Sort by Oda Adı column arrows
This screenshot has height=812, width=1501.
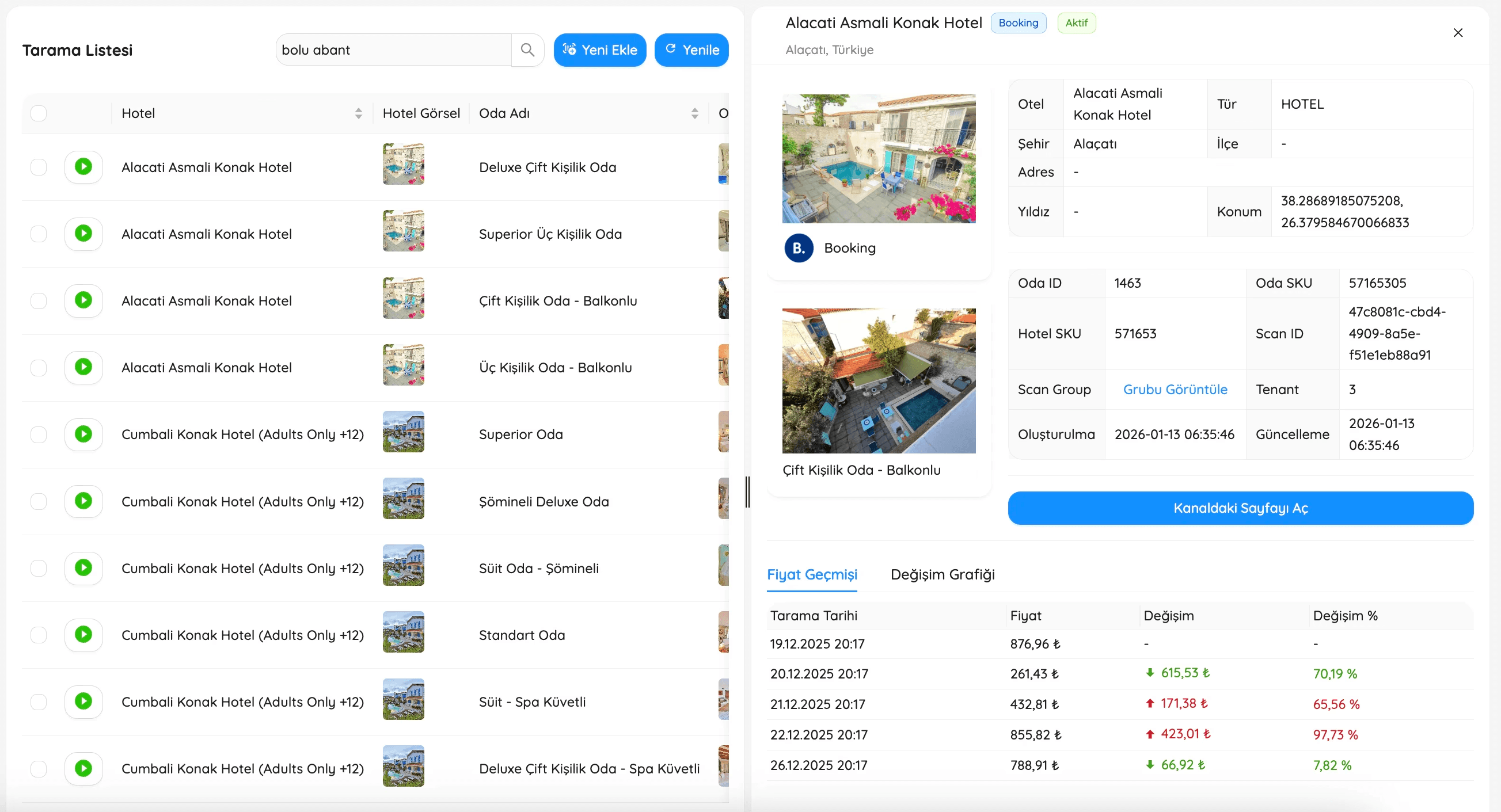tap(694, 113)
